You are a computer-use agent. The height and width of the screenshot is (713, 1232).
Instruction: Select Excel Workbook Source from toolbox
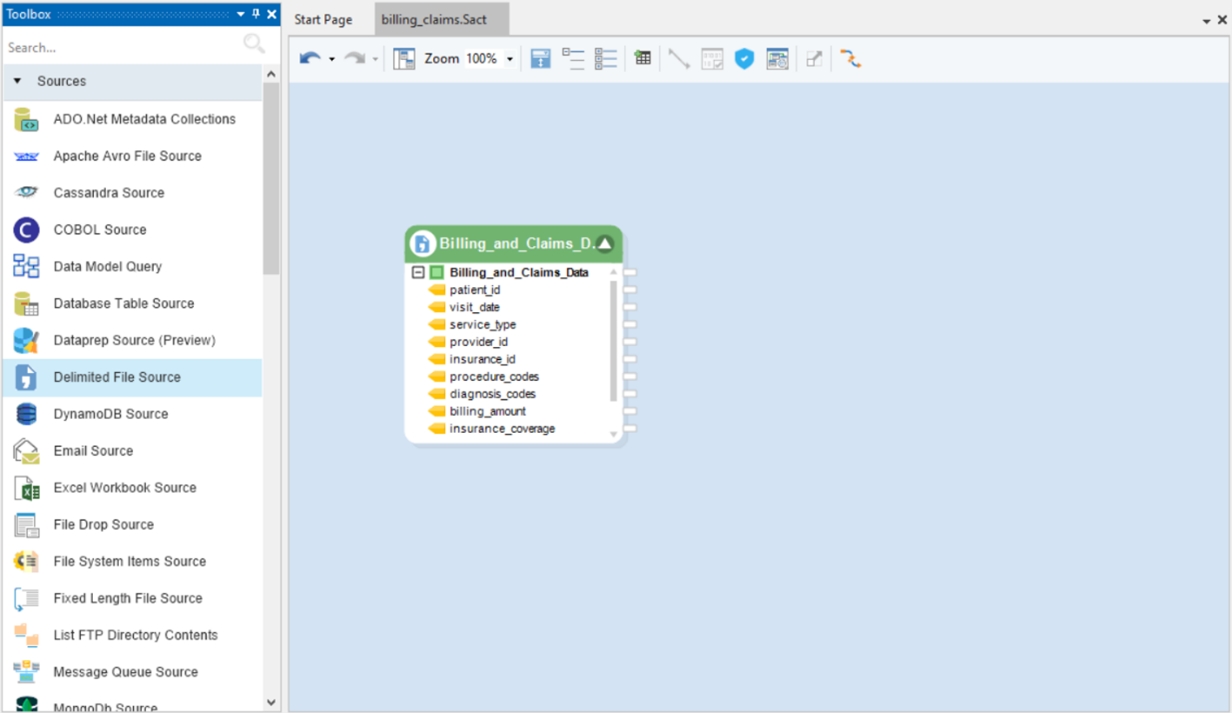(x=124, y=488)
